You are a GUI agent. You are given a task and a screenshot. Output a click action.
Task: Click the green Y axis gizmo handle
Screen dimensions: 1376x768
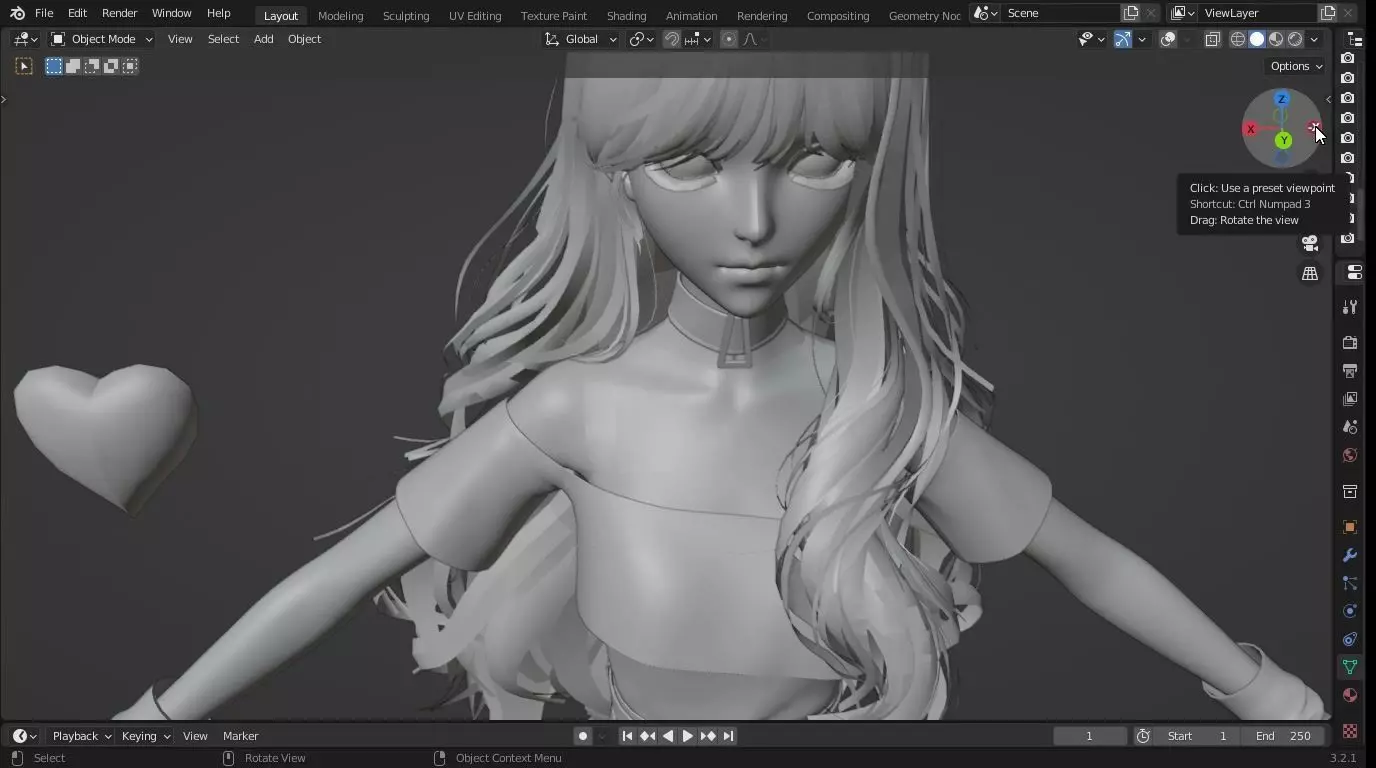click(1283, 141)
